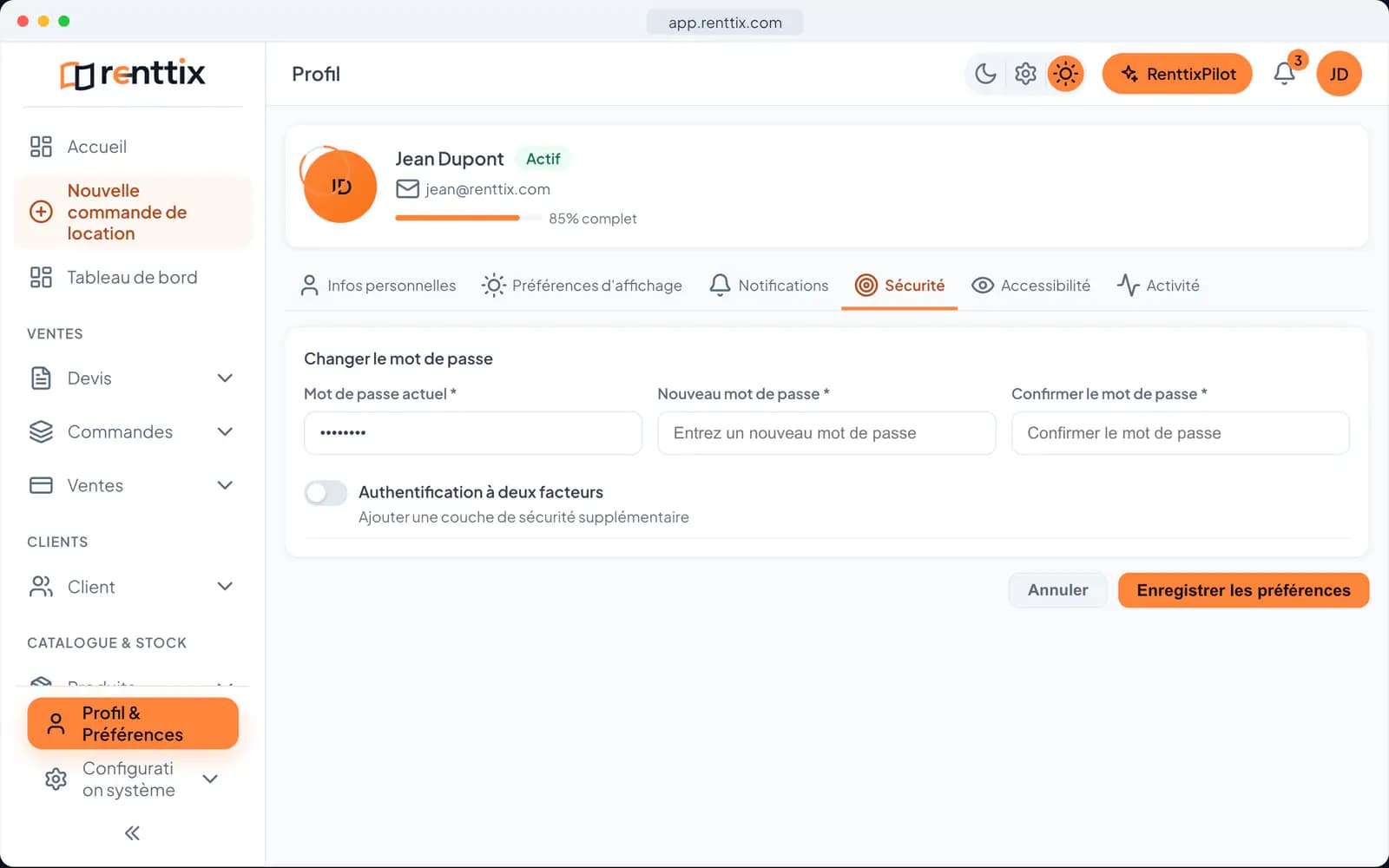Enable two-factor authentication toggle
This screenshot has width=1389, height=868.
(x=326, y=493)
